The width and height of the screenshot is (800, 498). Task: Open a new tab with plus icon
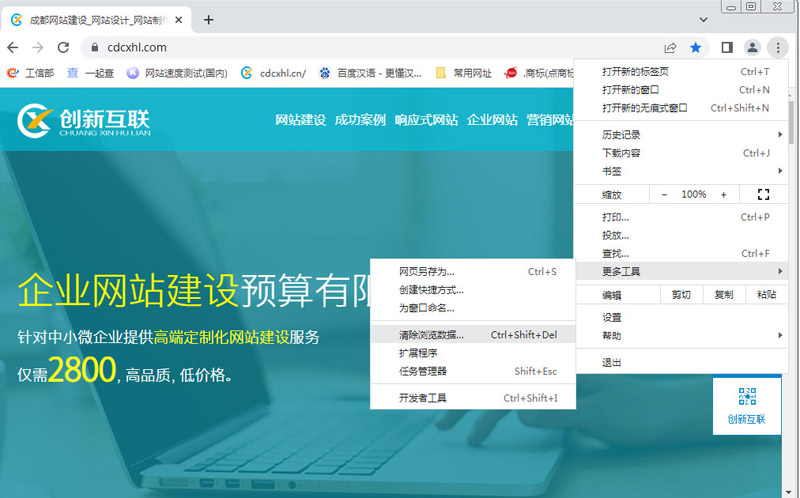pyautogui.click(x=208, y=20)
